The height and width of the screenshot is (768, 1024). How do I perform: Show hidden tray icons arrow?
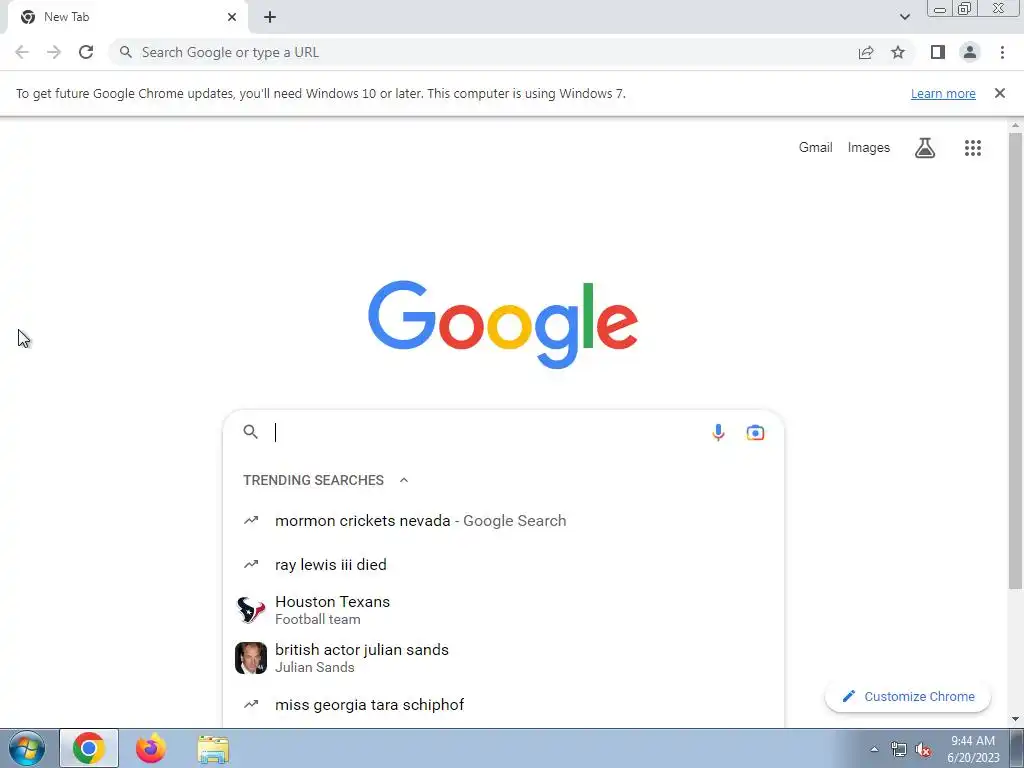pos(874,749)
